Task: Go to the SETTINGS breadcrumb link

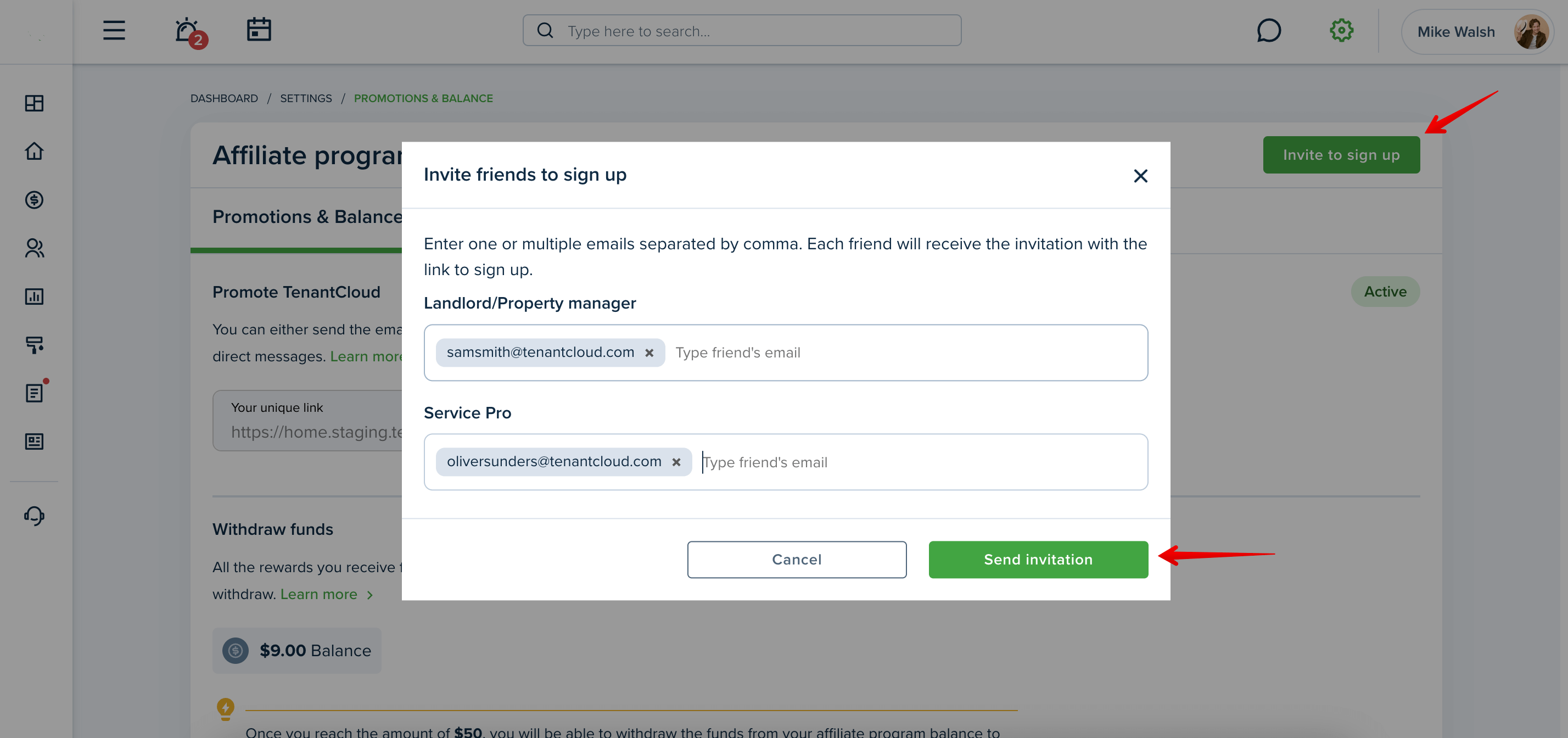Action: point(306,98)
